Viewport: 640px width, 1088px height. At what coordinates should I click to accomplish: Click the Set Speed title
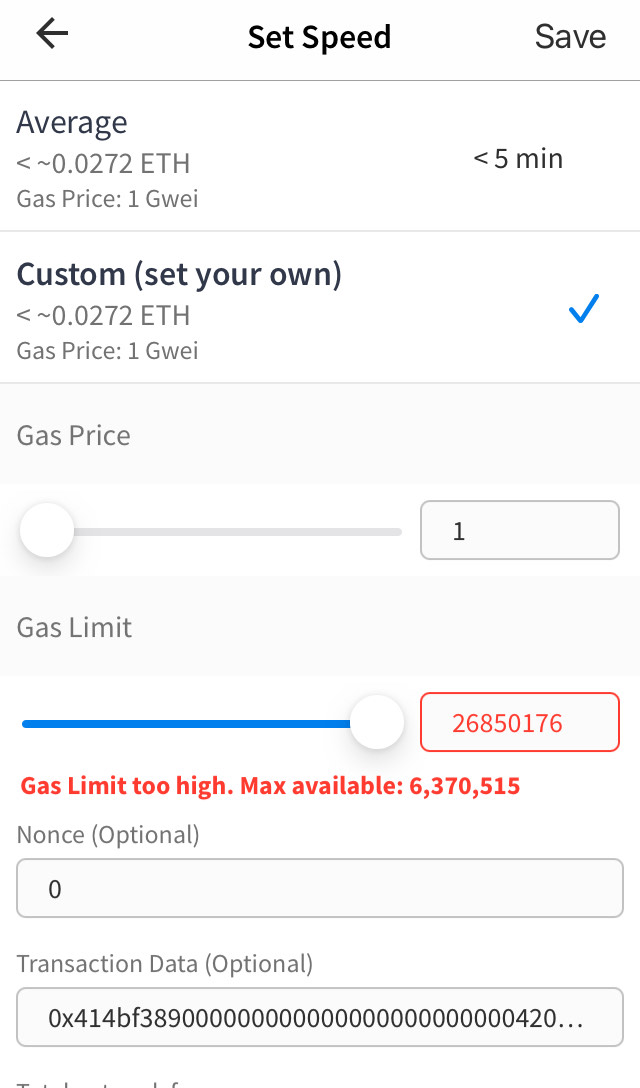319,36
